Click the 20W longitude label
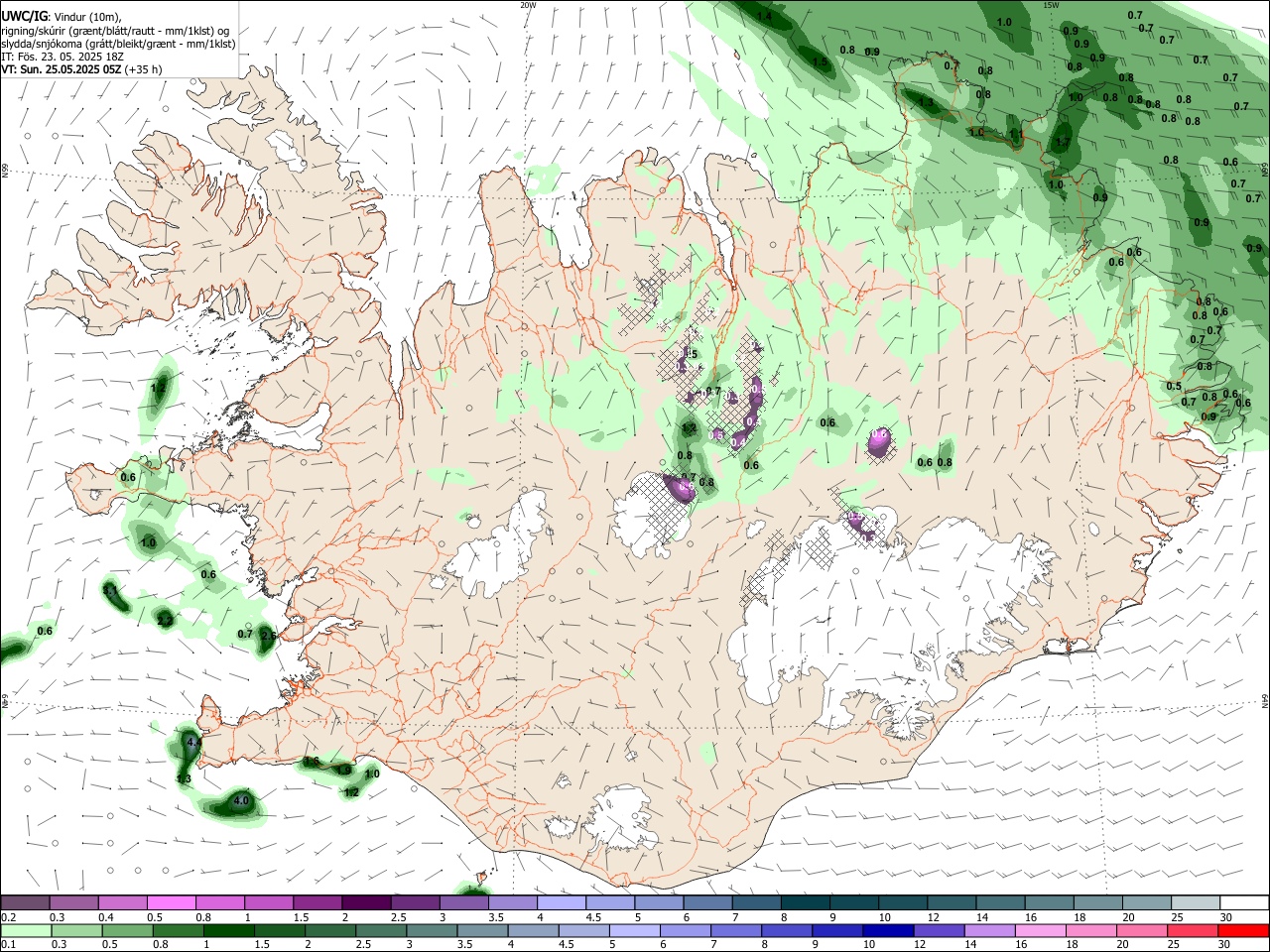1270x952 pixels. click(528, 5)
